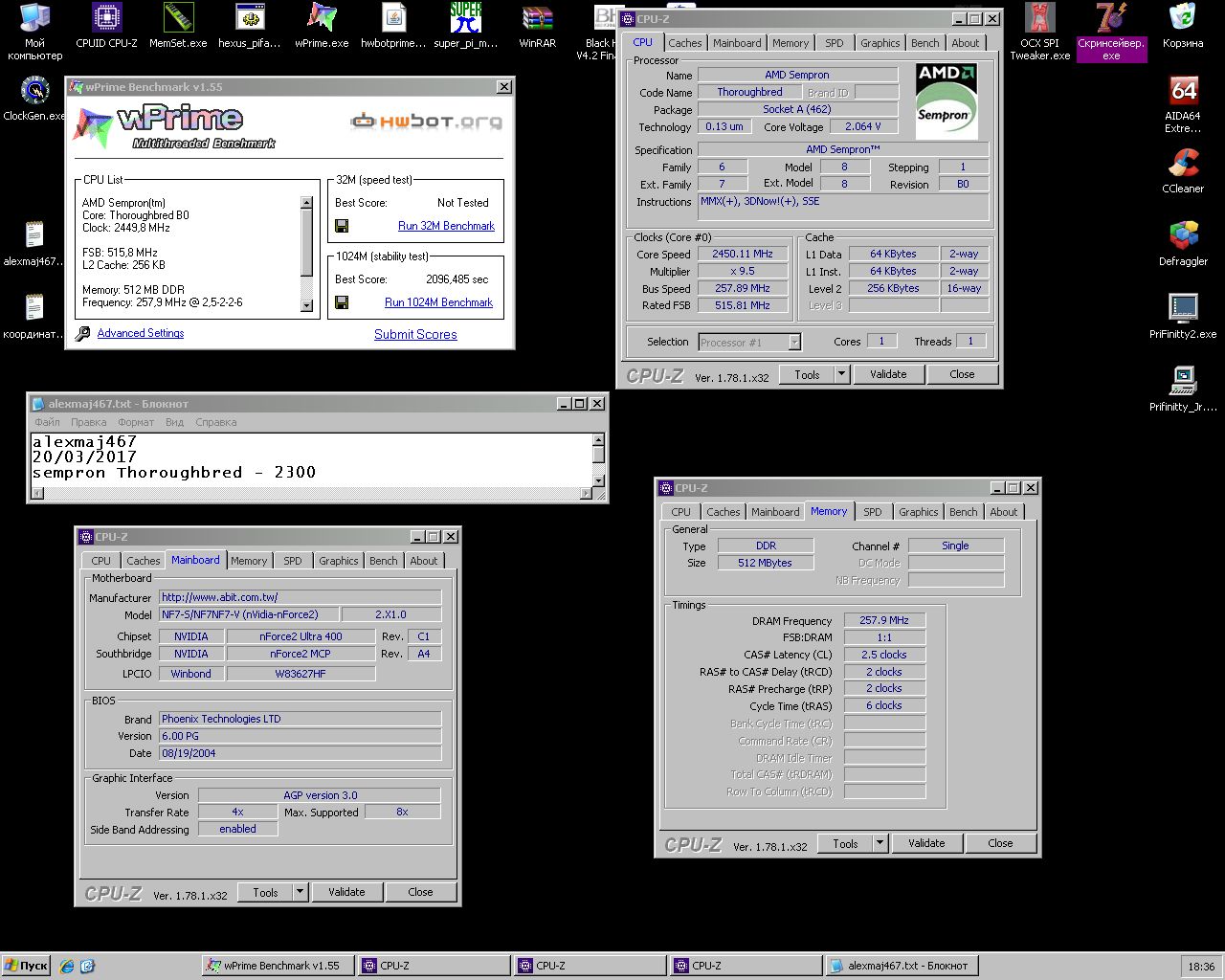Launch CPUID CPU-Z desktop shortcut

tap(107, 26)
